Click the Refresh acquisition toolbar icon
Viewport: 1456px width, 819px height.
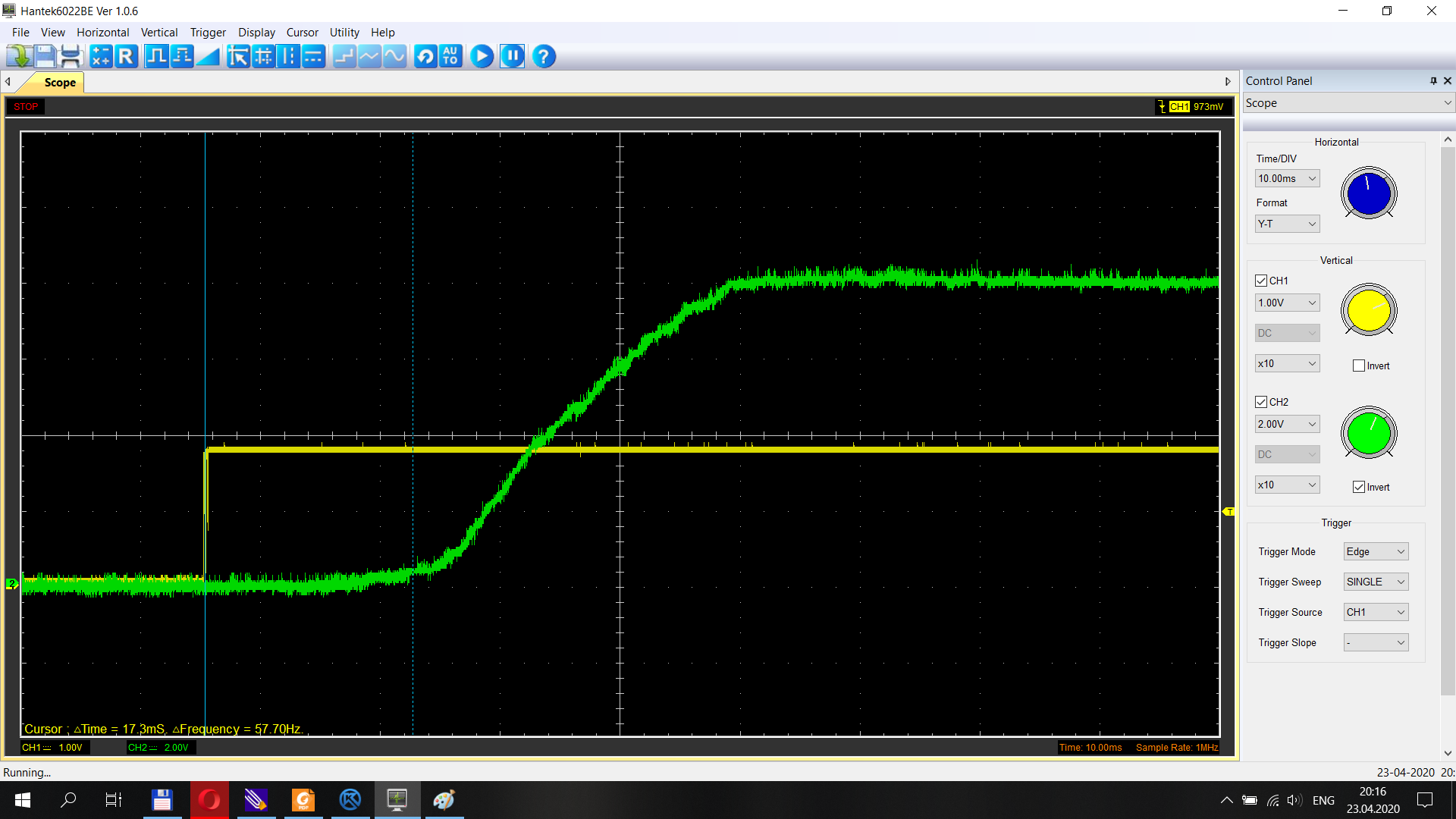pos(425,56)
